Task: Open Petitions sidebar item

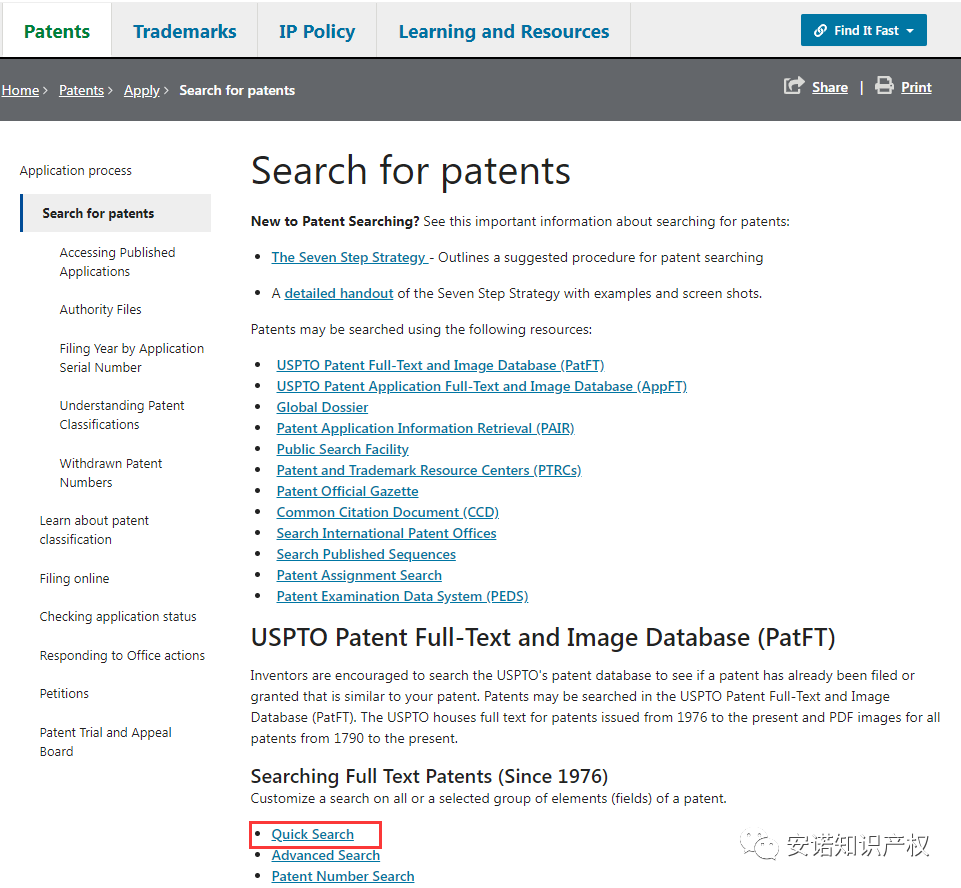Action: 64,693
